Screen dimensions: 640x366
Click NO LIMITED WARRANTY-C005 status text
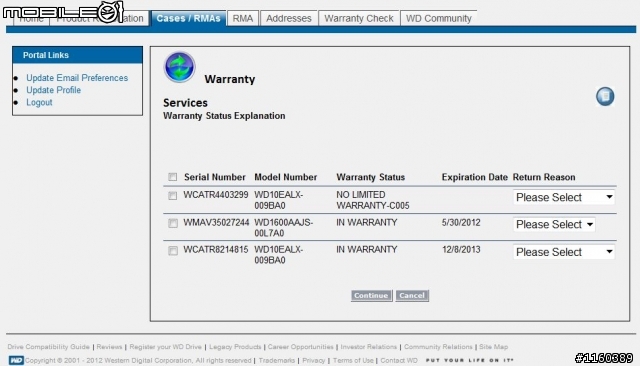pyautogui.click(x=373, y=200)
